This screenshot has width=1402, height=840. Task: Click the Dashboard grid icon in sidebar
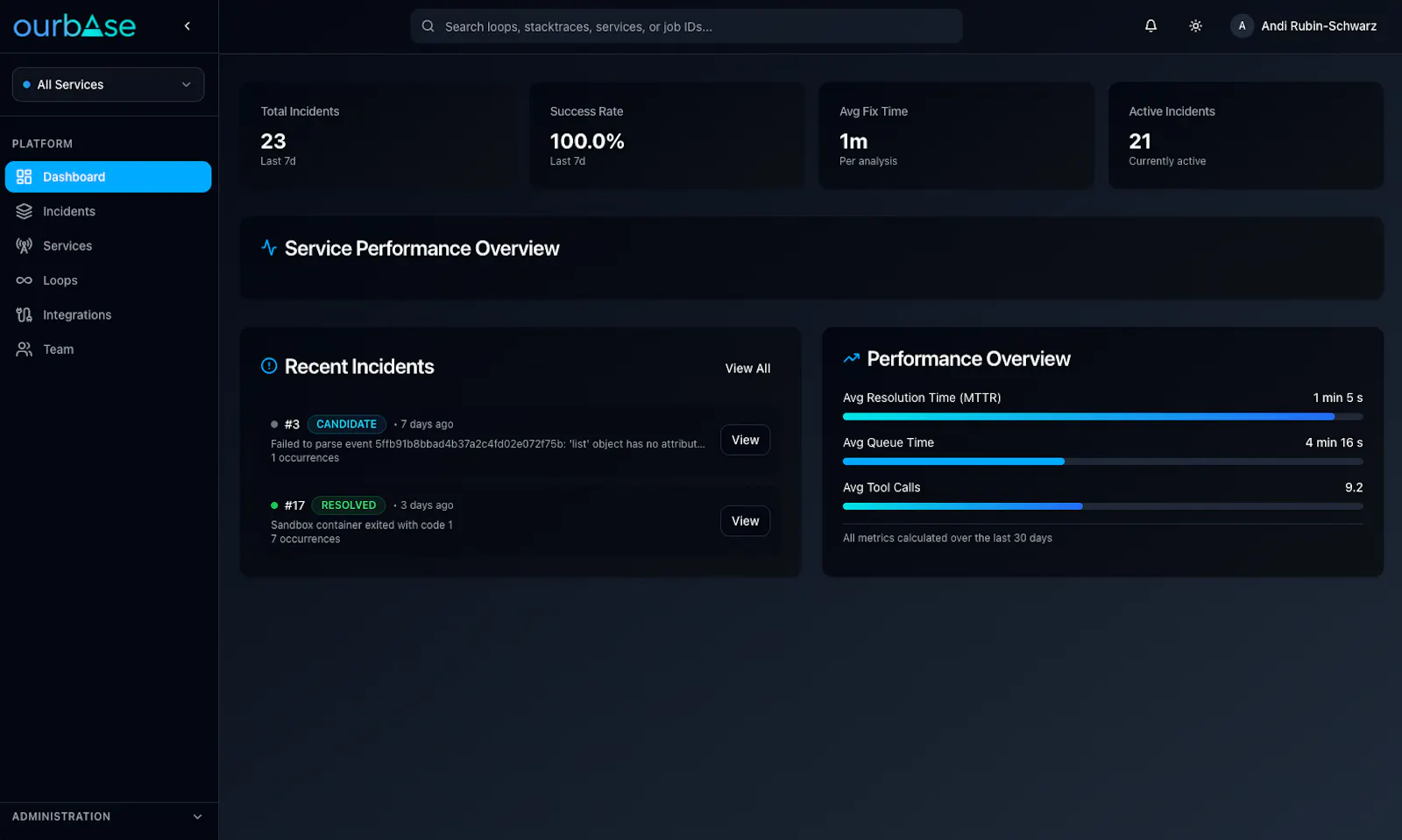coord(25,177)
